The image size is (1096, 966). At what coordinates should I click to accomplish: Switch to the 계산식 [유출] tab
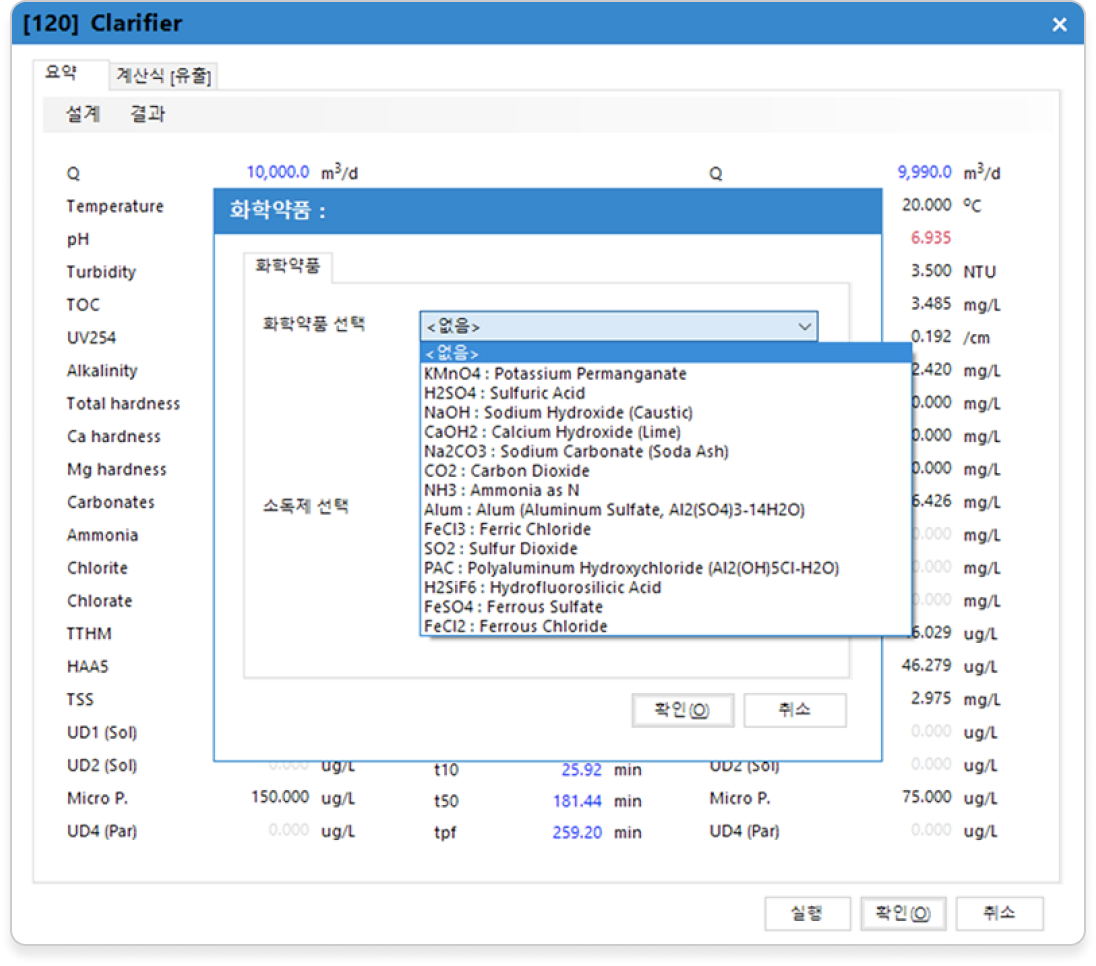pos(163,76)
